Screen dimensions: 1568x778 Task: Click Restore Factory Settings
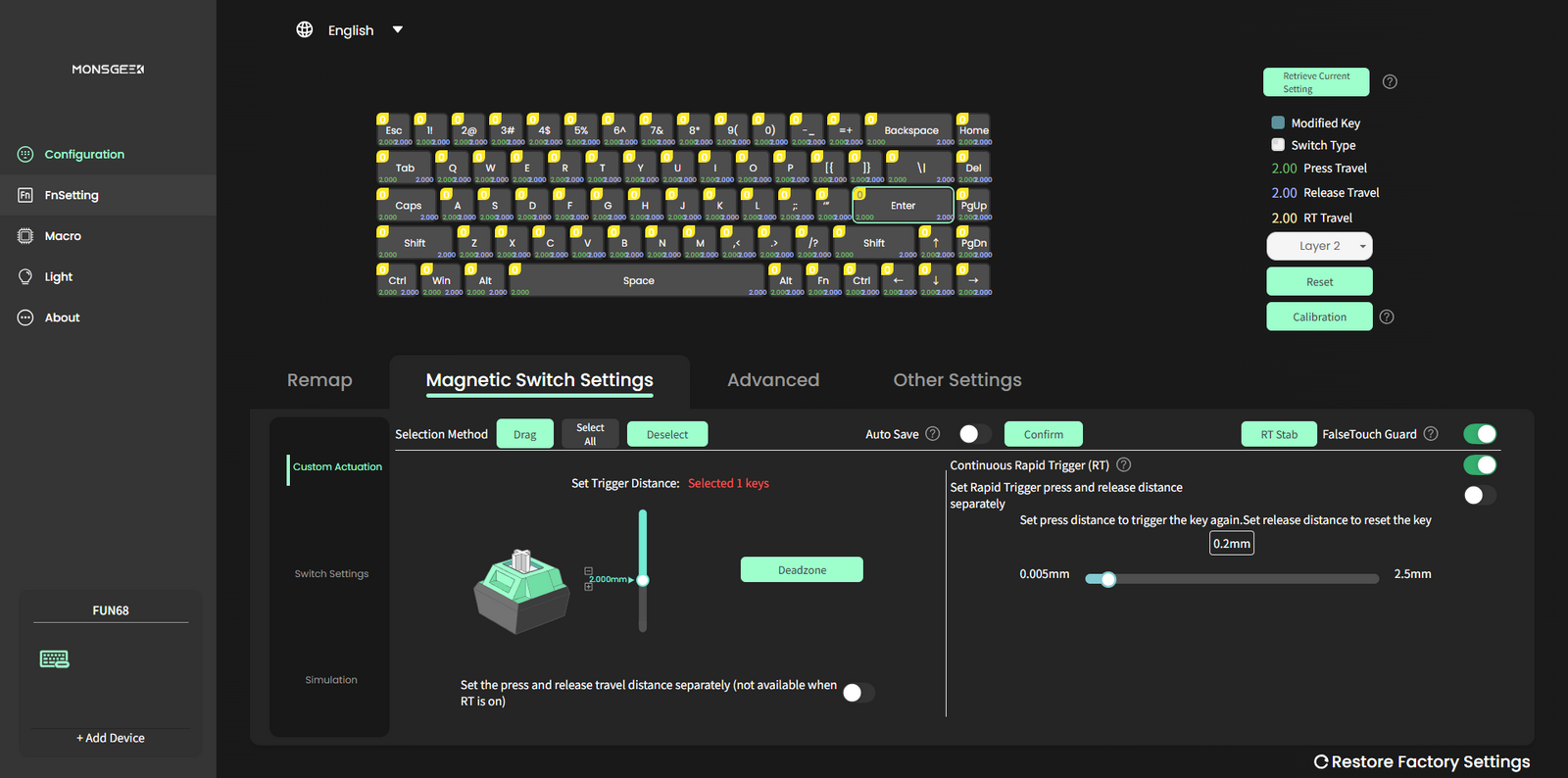coord(1422,761)
